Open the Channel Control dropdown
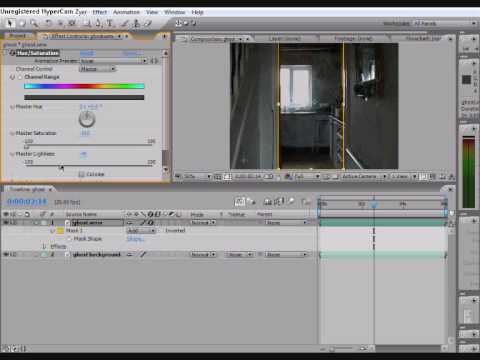 (x=97, y=69)
